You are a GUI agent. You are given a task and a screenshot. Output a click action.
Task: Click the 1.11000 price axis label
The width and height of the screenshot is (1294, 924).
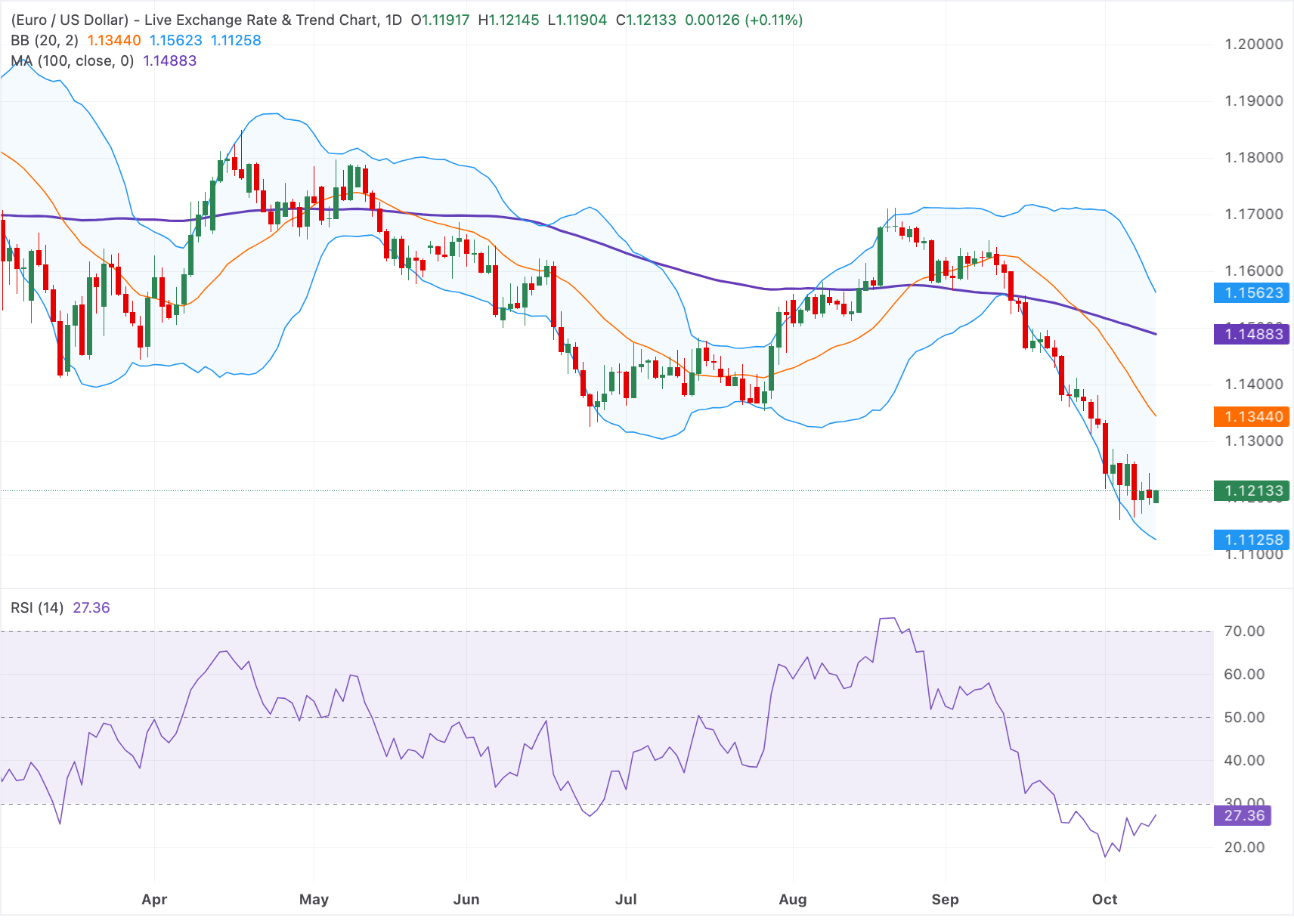pos(1254,555)
